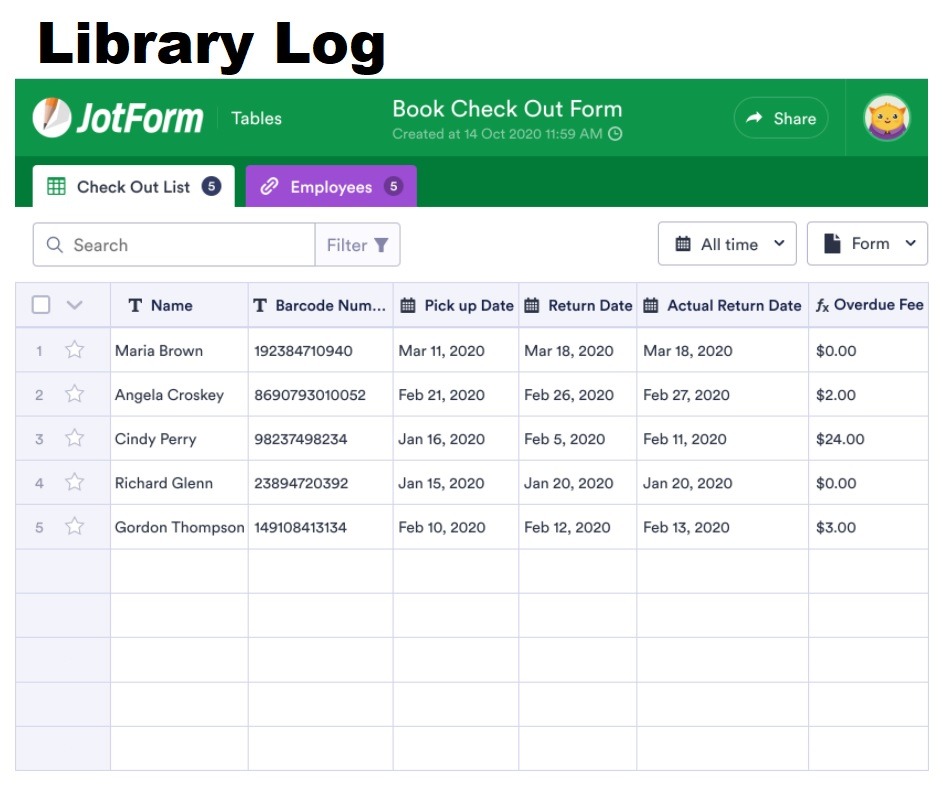943x788 pixels.
Task: Toggle favorite star on Richard Glenn row
Action: [x=74, y=483]
